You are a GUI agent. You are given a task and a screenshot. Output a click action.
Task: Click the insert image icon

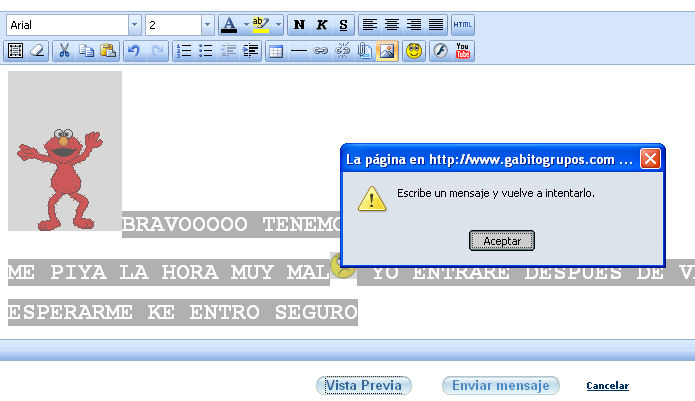click(388, 50)
